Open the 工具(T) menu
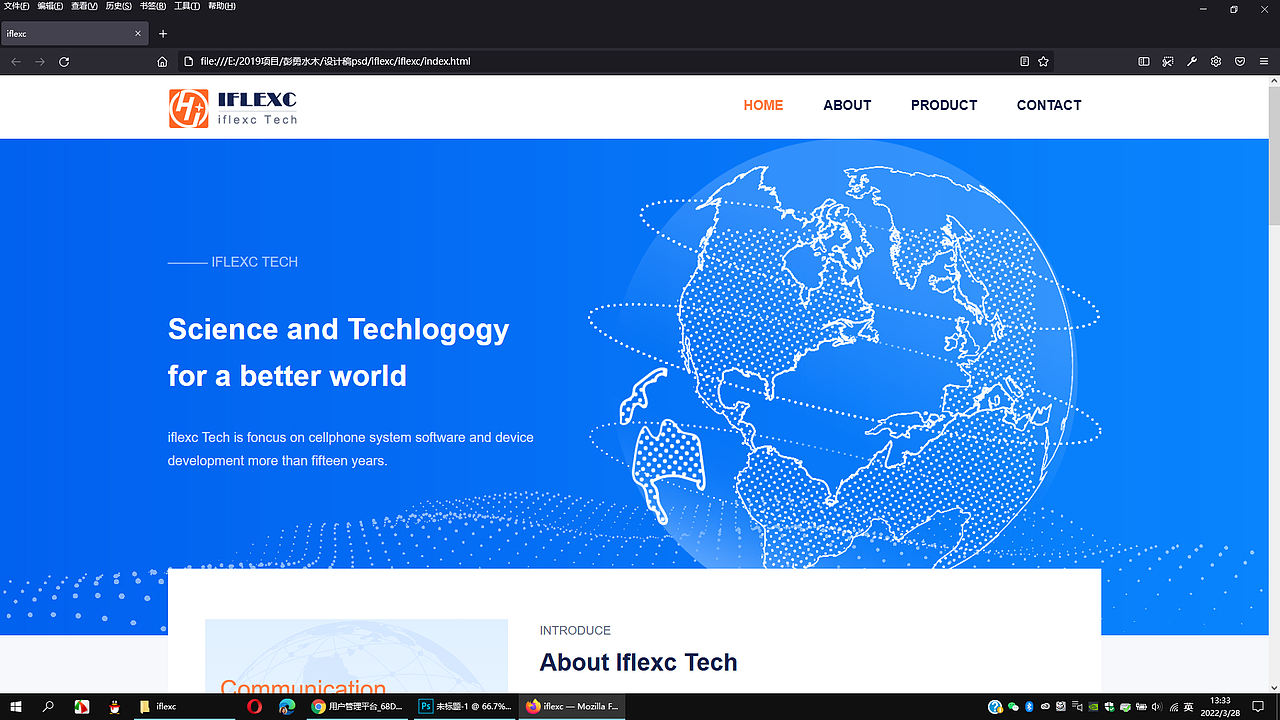 pos(187,6)
